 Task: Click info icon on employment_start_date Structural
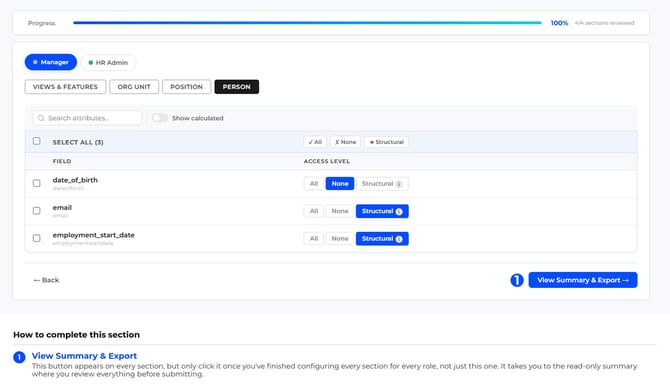click(x=399, y=239)
